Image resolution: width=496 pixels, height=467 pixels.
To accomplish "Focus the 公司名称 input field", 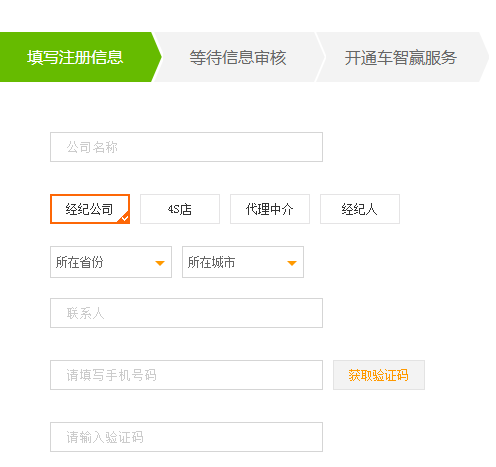I will pyautogui.click(x=186, y=147).
